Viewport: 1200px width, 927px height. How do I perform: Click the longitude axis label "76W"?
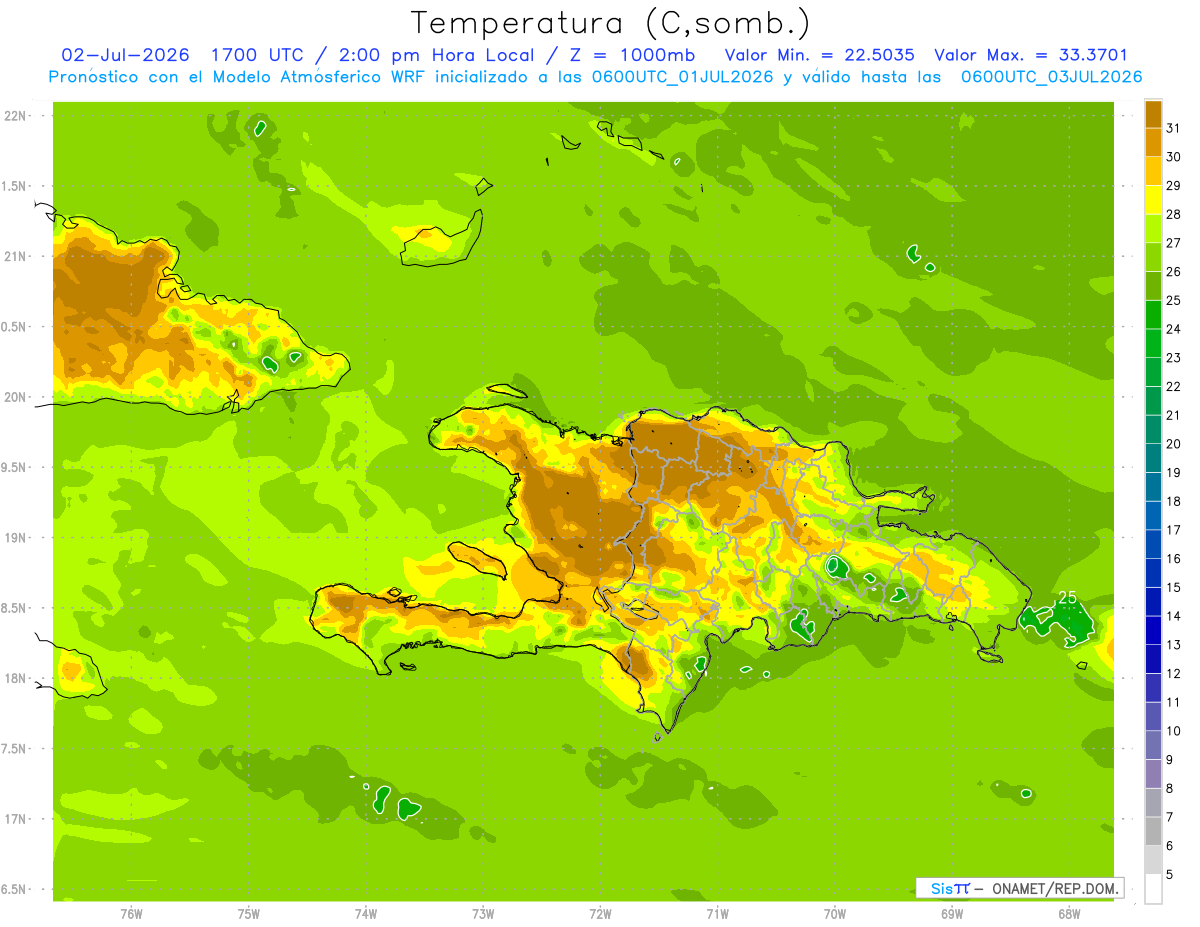click(131, 914)
